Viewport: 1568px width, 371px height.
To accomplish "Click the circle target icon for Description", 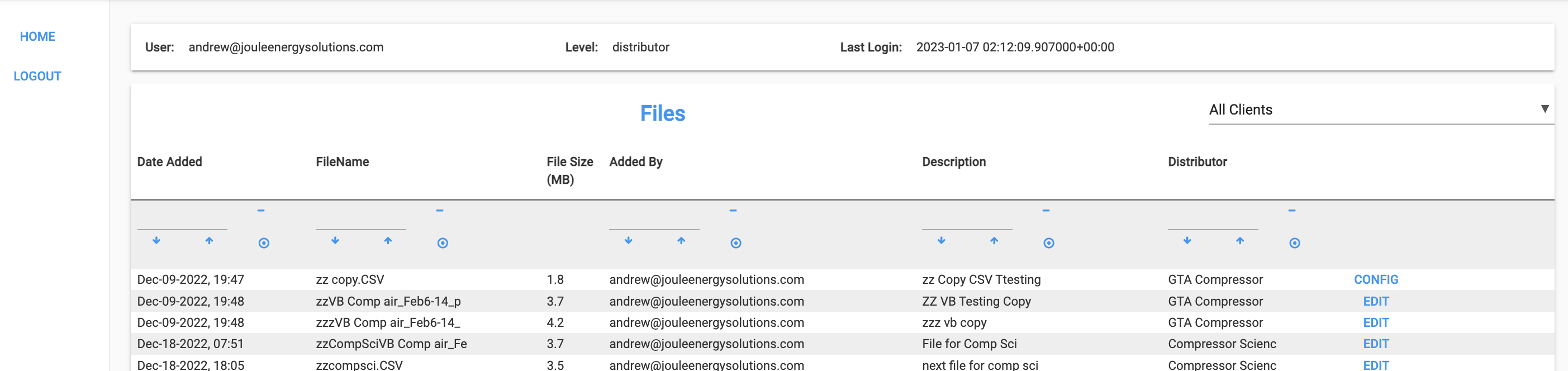I will point(1049,243).
